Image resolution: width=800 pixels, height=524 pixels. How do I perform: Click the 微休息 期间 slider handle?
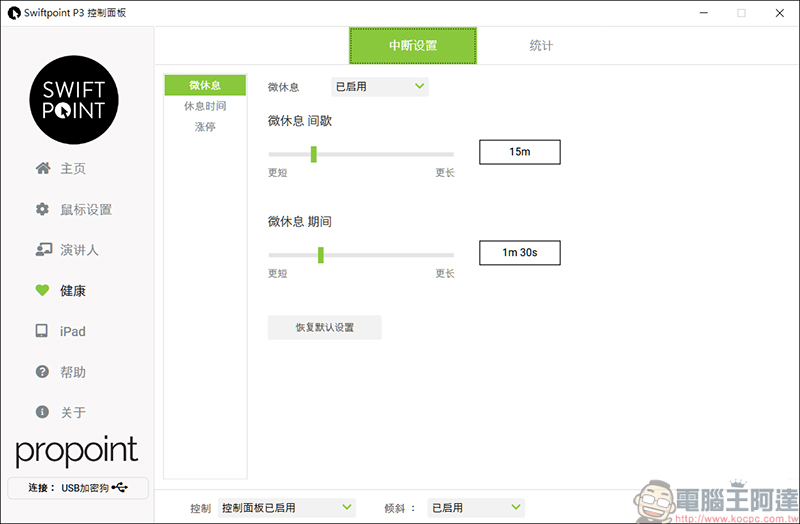click(321, 255)
